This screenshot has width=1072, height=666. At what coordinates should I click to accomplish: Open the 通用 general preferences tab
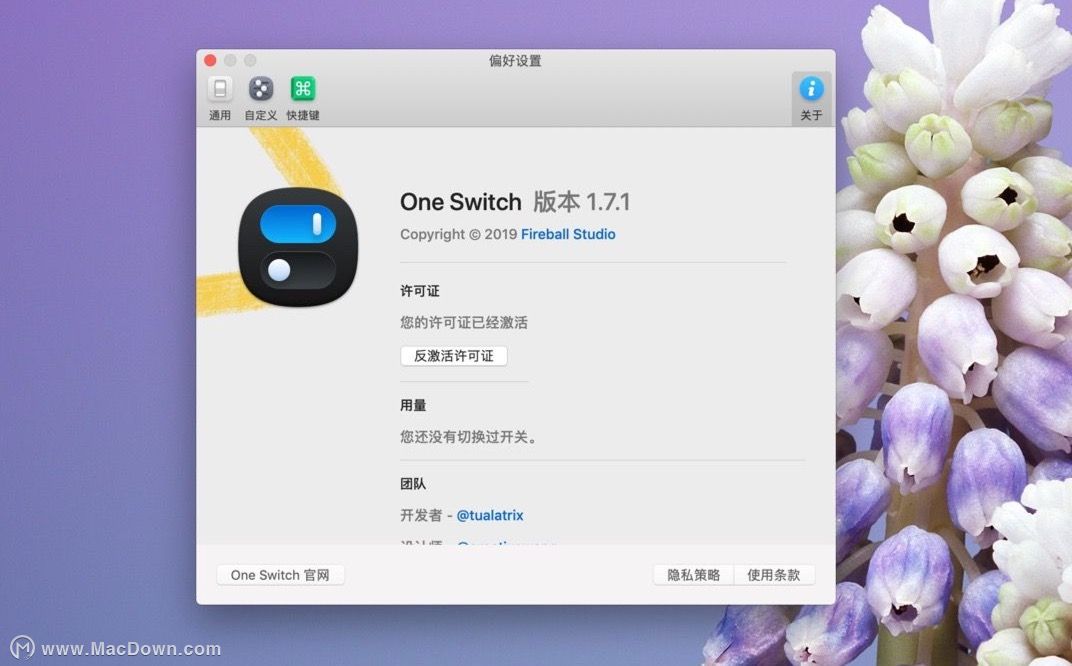(x=219, y=99)
